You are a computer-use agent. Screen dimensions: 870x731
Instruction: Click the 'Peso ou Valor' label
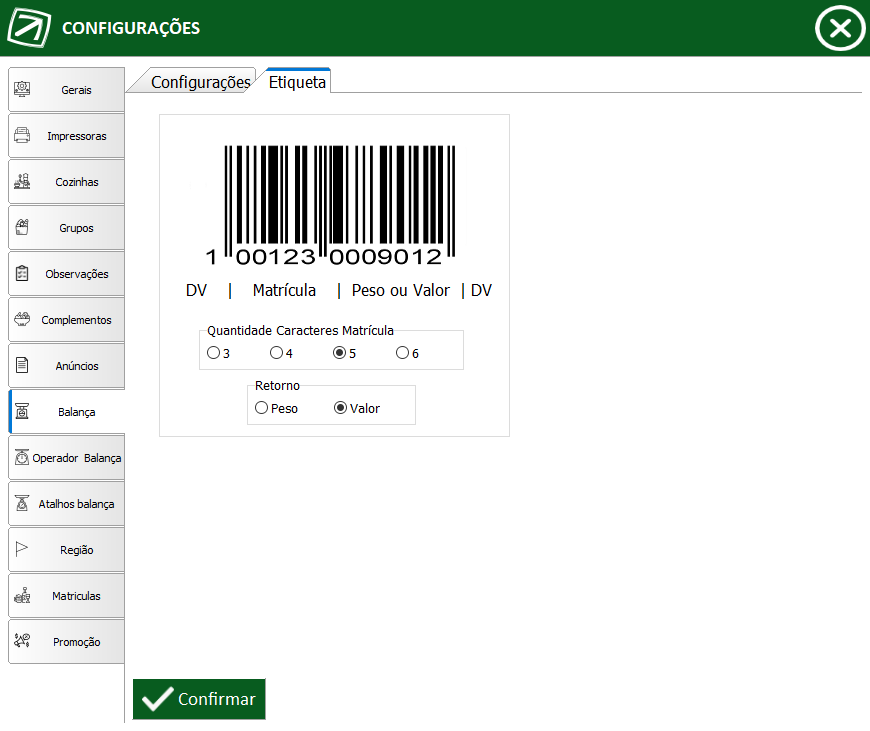401,290
